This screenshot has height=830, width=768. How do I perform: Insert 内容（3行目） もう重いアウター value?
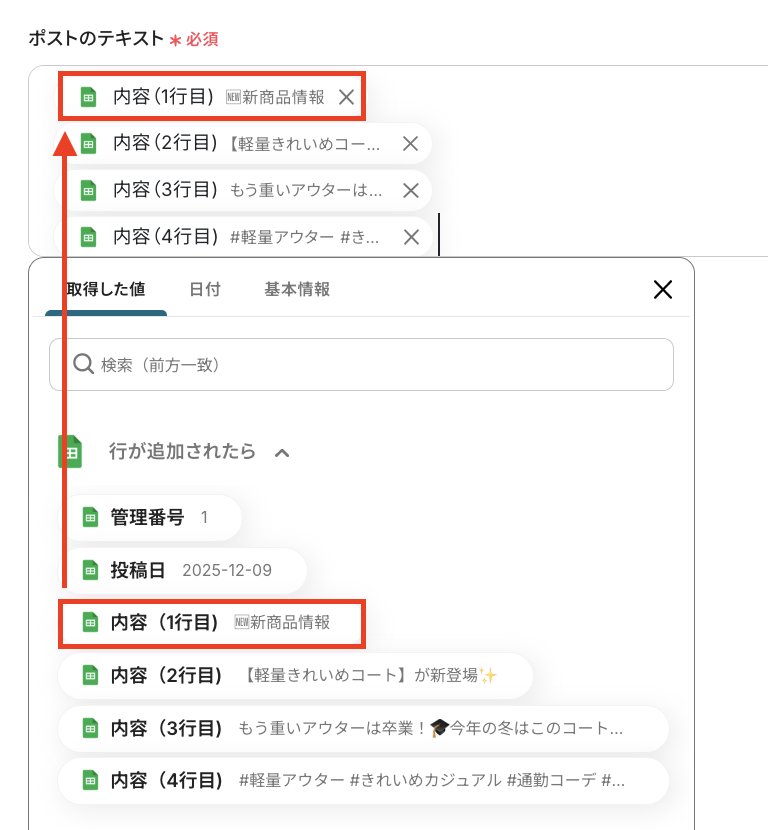[x=363, y=728]
